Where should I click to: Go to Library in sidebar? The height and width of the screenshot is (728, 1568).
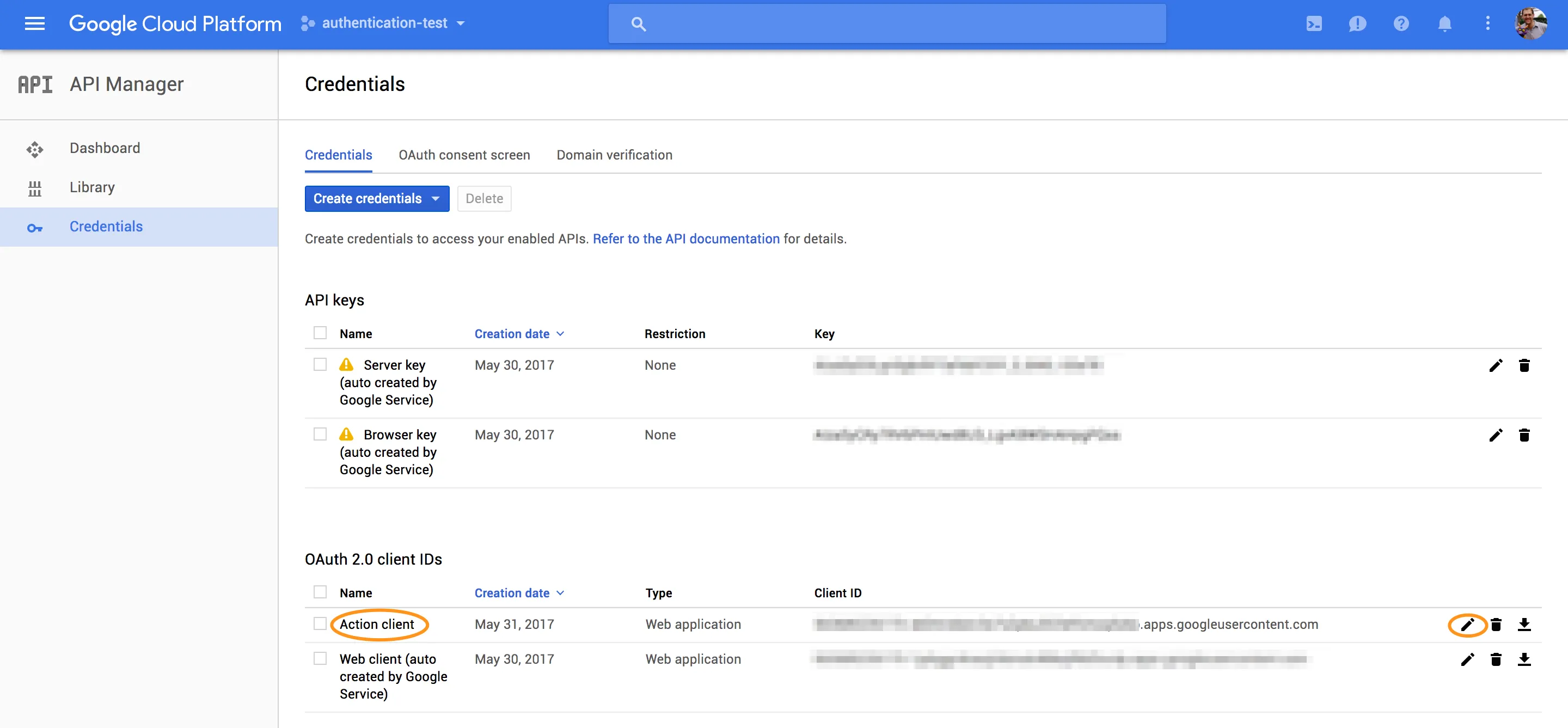92,187
